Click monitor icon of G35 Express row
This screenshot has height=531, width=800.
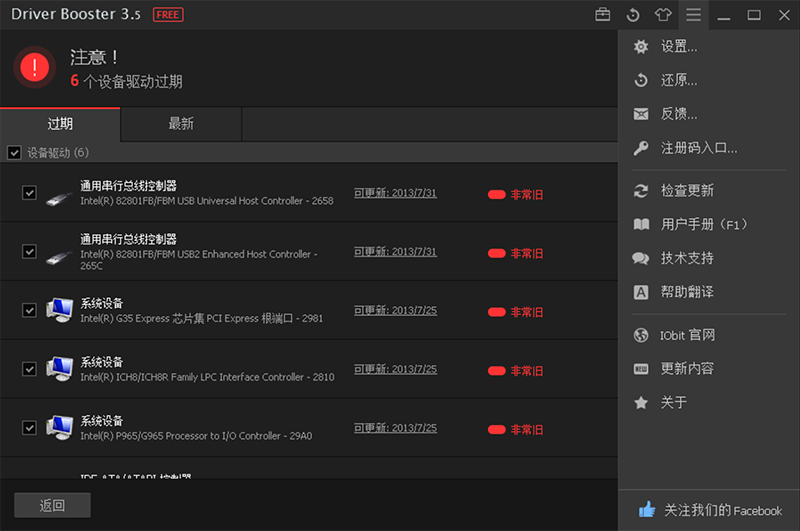pos(59,310)
